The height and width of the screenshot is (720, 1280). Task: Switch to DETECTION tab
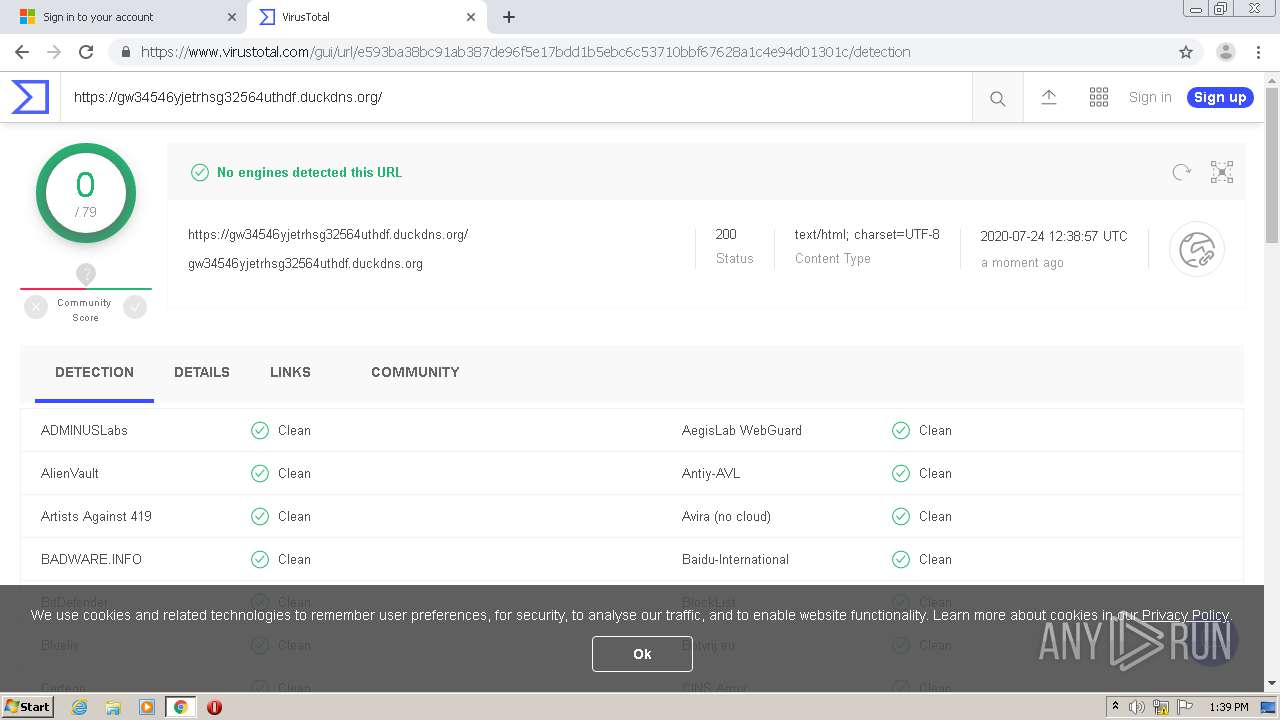[94, 372]
